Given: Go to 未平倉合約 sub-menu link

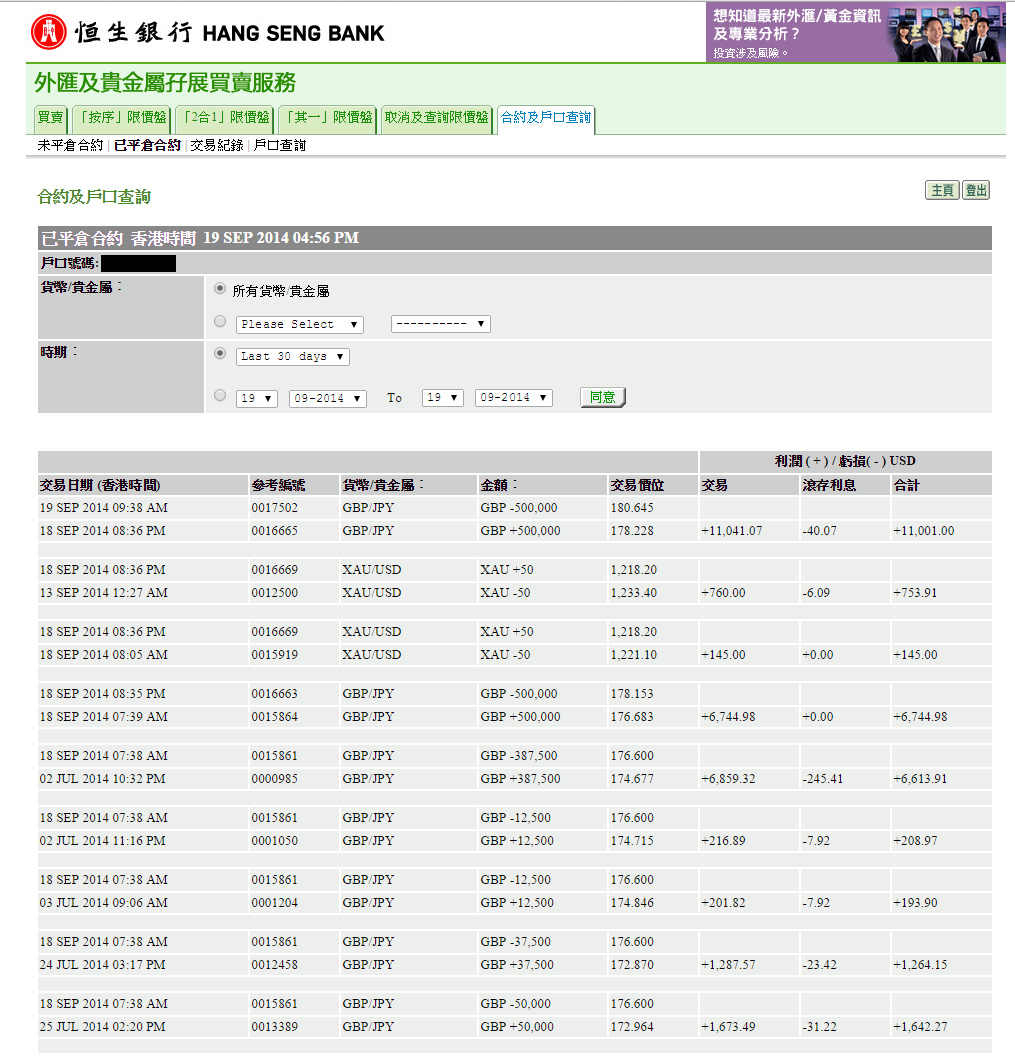Looking at the screenshot, I should [70, 146].
